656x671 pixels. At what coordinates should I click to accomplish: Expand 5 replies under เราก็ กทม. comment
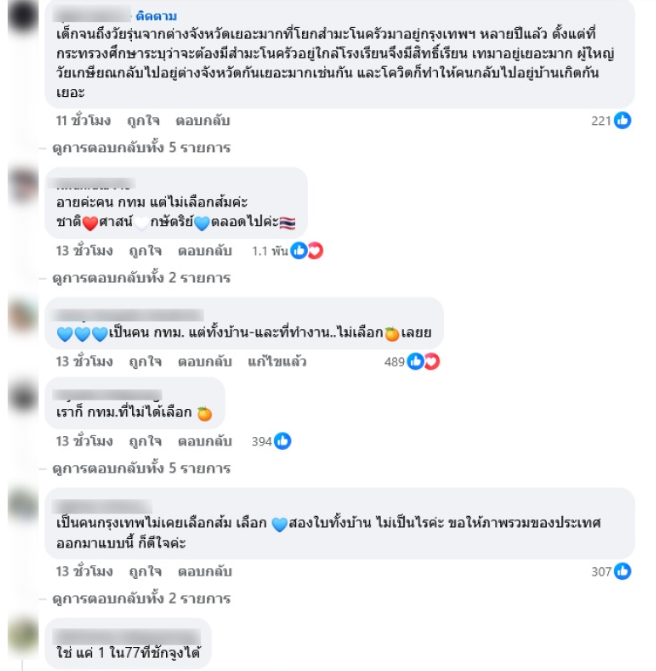[x=141, y=468]
